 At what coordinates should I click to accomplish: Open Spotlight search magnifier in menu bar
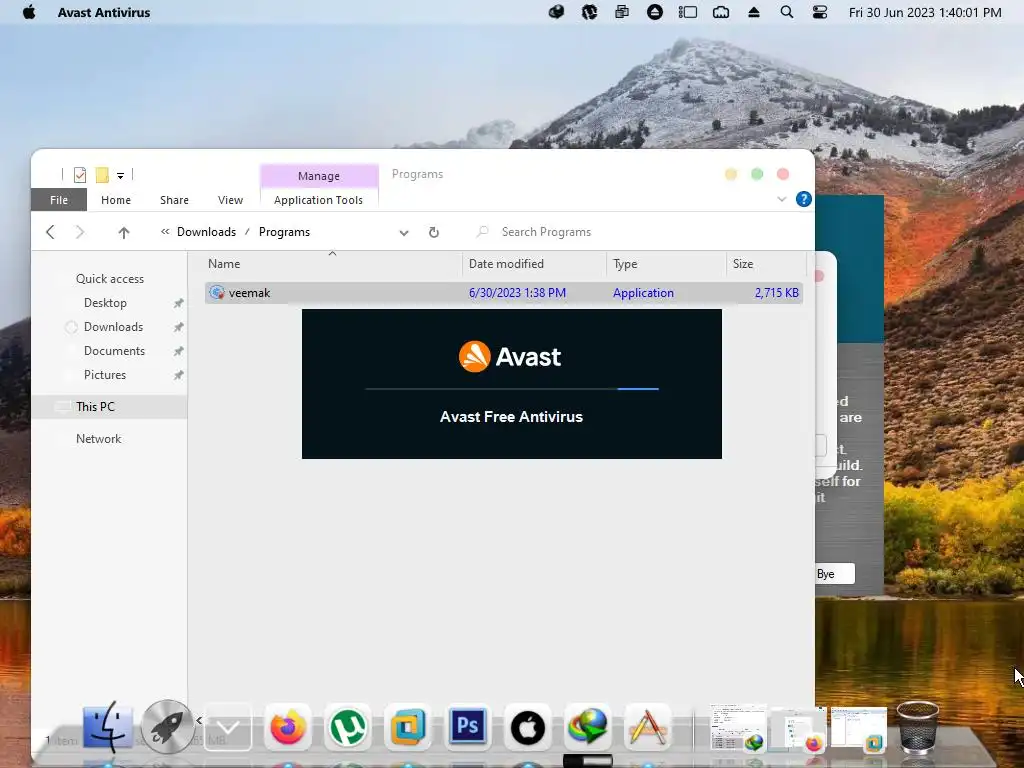787,12
